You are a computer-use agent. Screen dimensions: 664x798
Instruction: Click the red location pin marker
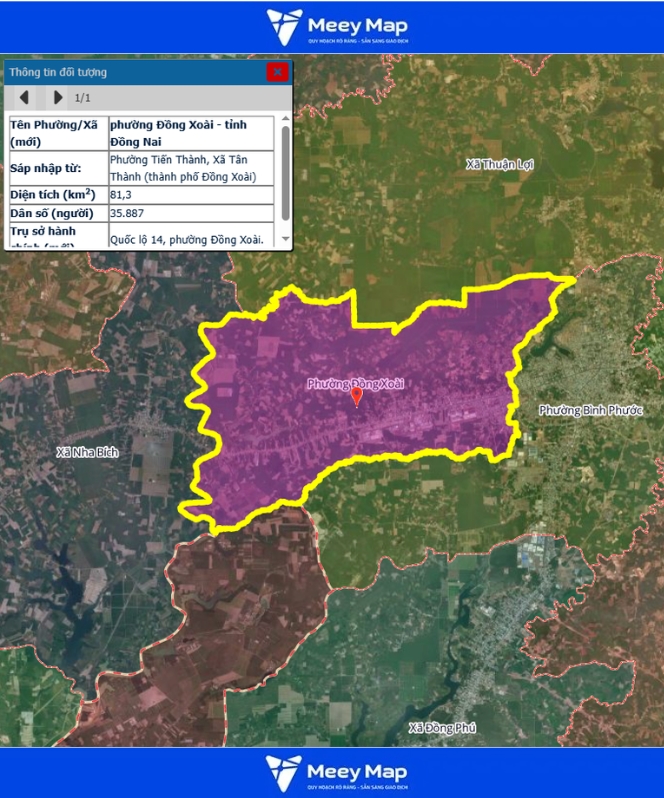point(357,397)
